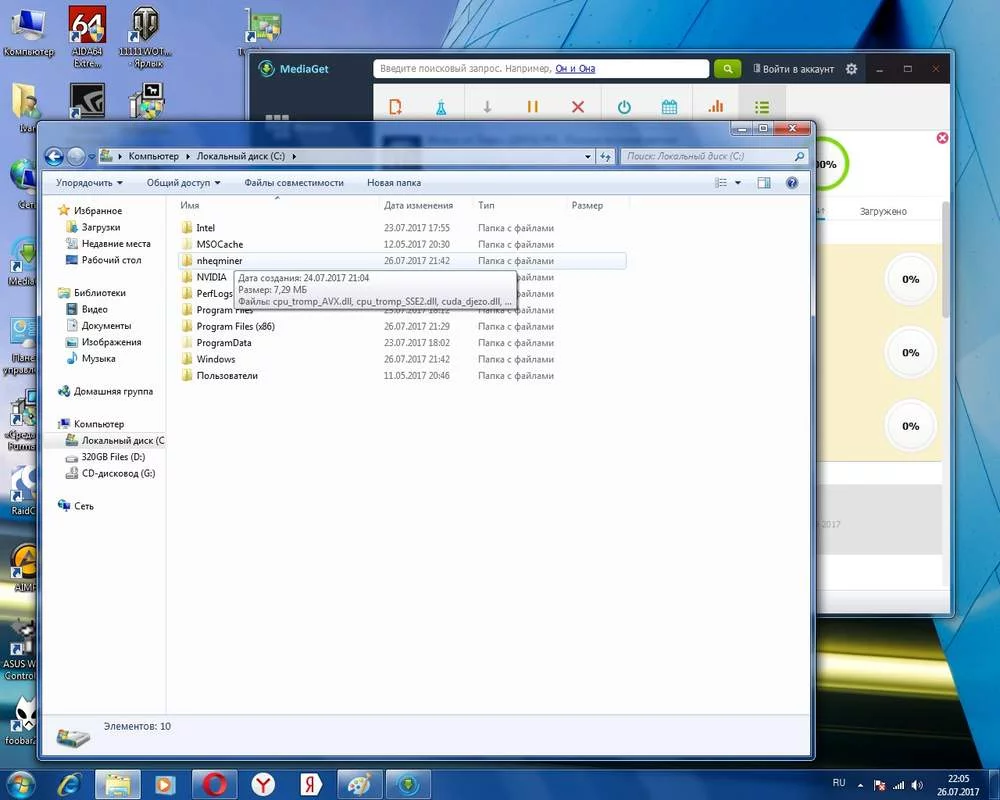Open the view options dropdown arrow
The height and width of the screenshot is (800, 1000).
738,183
